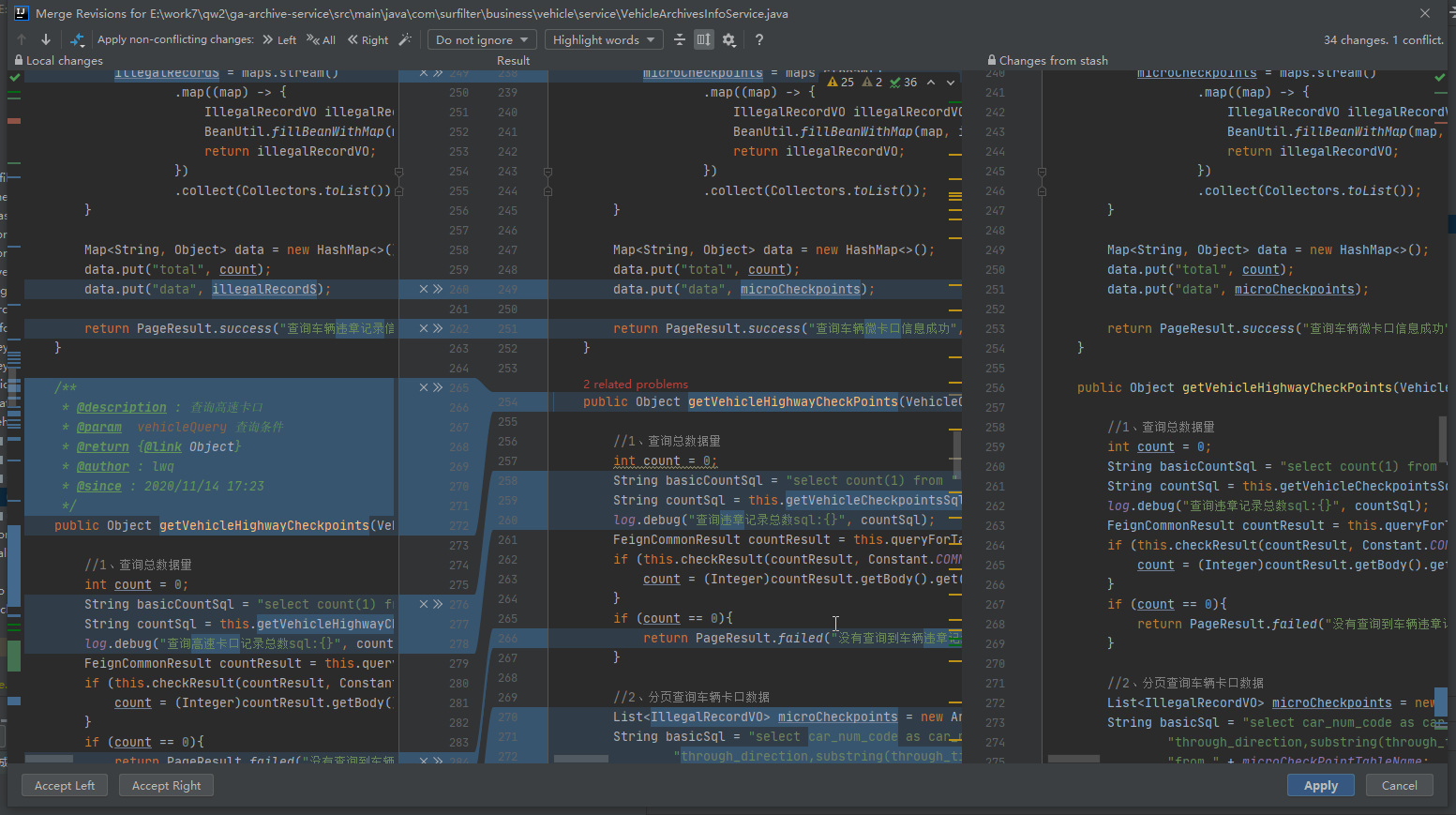Collapse fold marker at result line 243
The image size is (1456, 815).
pyautogui.click(x=548, y=172)
